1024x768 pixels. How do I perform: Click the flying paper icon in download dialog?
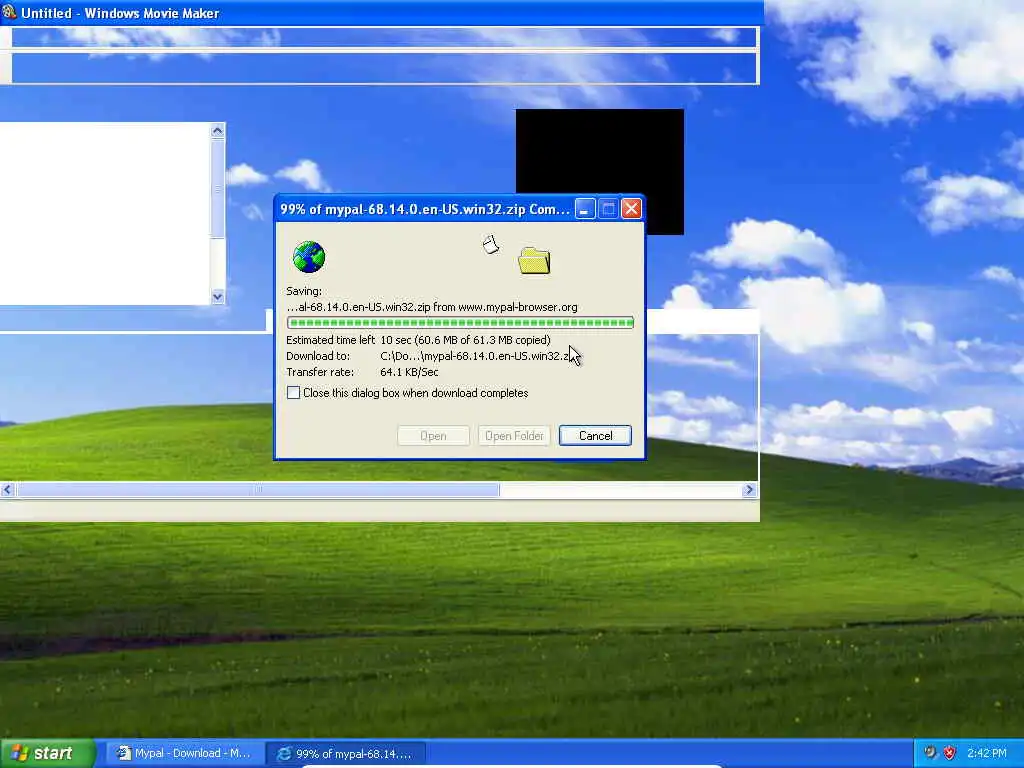(490, 244)
